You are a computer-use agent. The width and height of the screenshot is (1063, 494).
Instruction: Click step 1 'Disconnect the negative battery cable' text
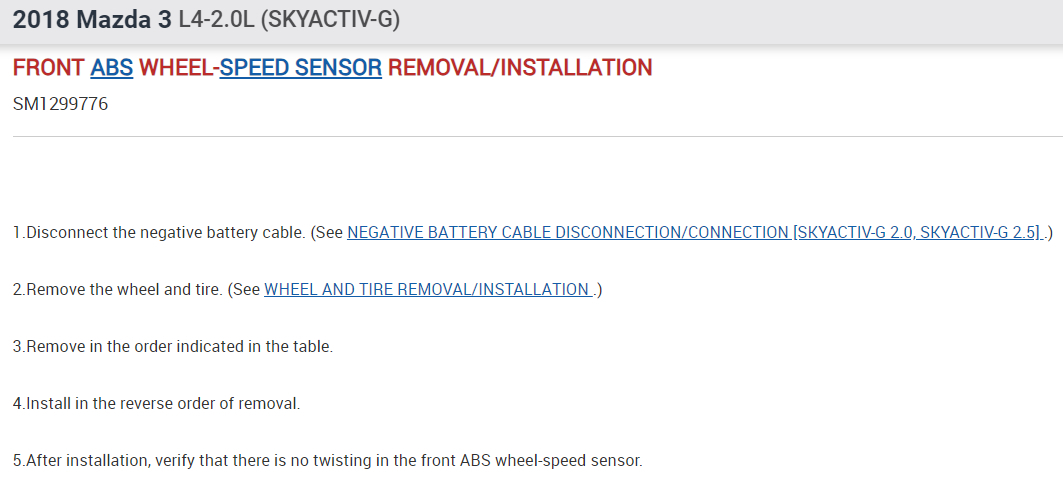[160, 232]
